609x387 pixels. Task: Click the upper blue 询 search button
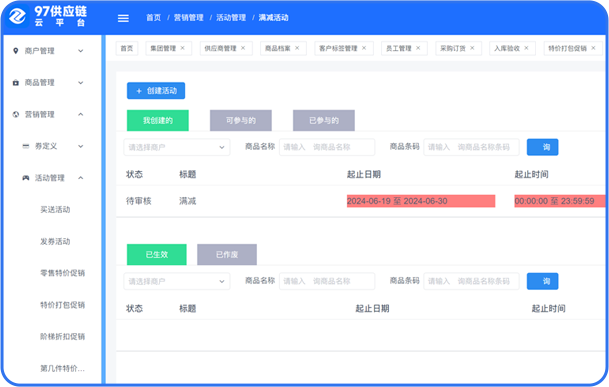point(543,147)
